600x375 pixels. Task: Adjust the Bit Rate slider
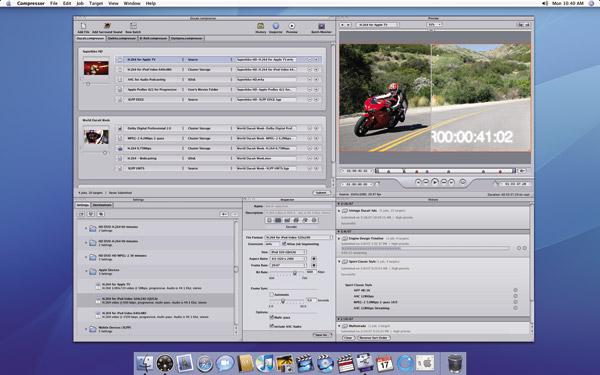click(295, 273)
